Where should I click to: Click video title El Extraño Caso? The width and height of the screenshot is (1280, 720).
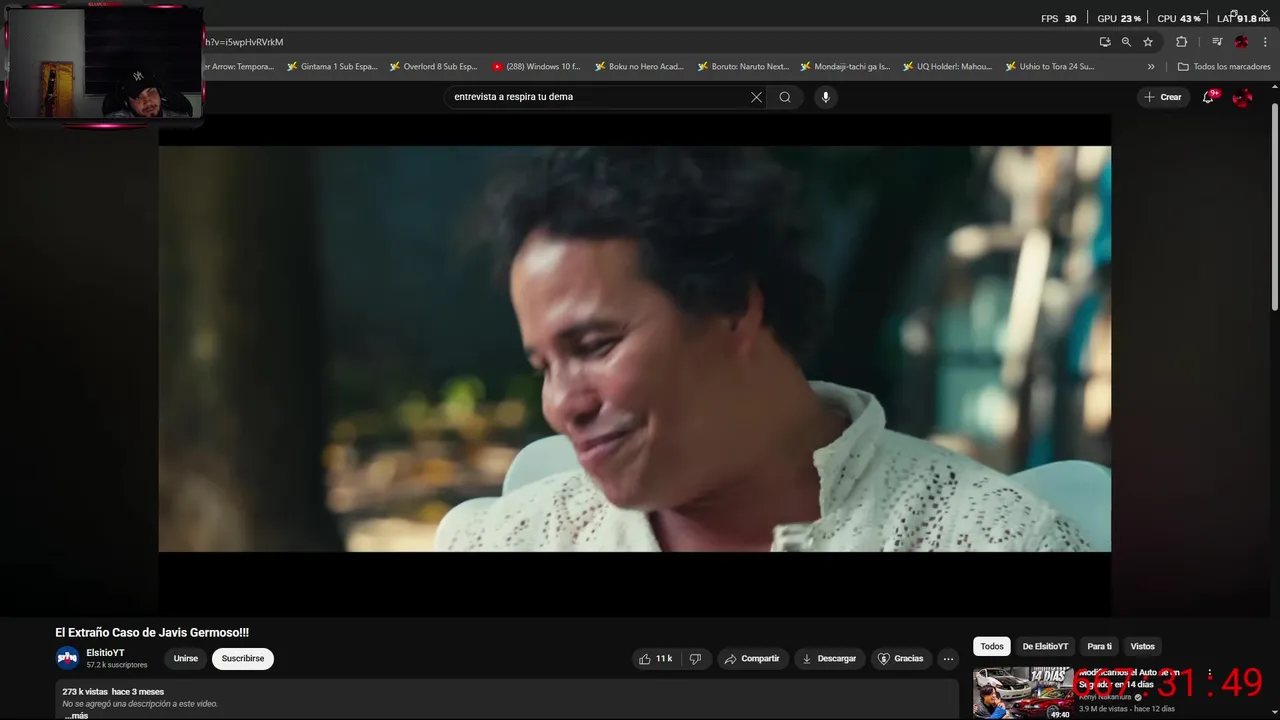pyautogui.click(x=152, y=633)
